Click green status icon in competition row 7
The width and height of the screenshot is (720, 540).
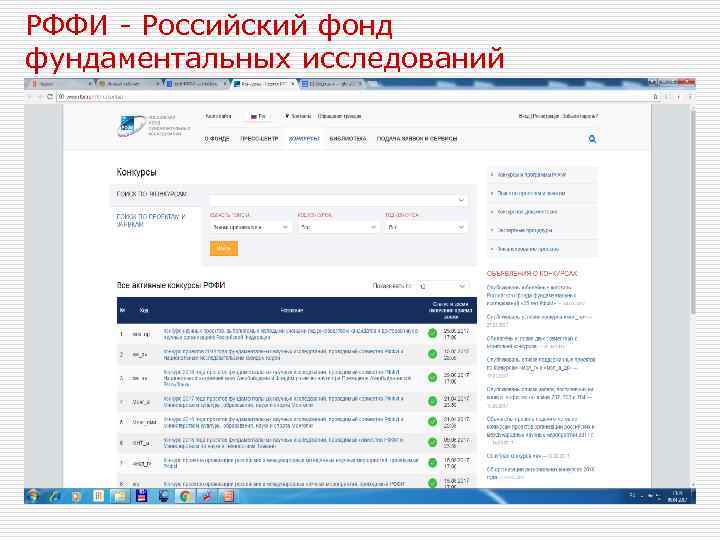[432, 463]
